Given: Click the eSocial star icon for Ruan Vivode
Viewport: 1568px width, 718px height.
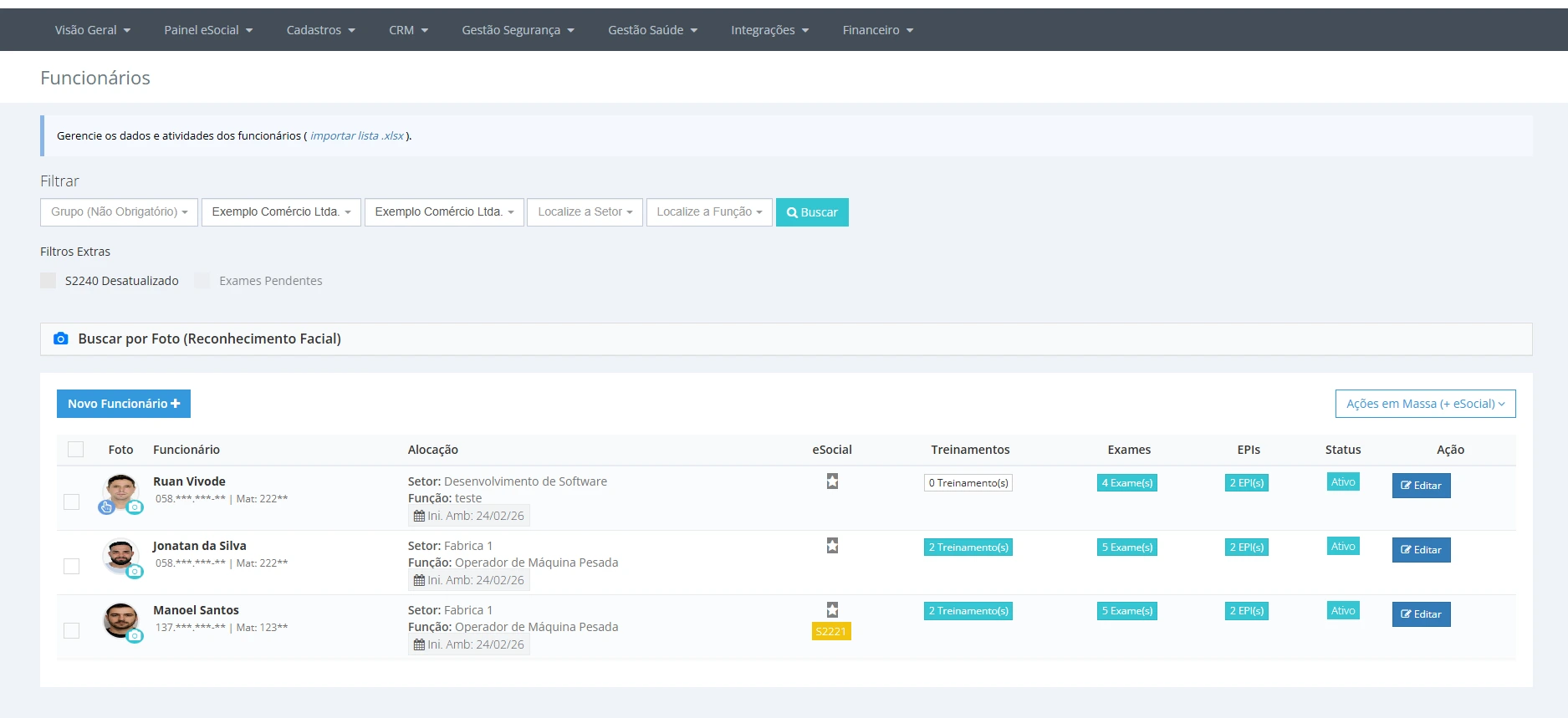Looking at the screenshot, I should click(832, 481).
